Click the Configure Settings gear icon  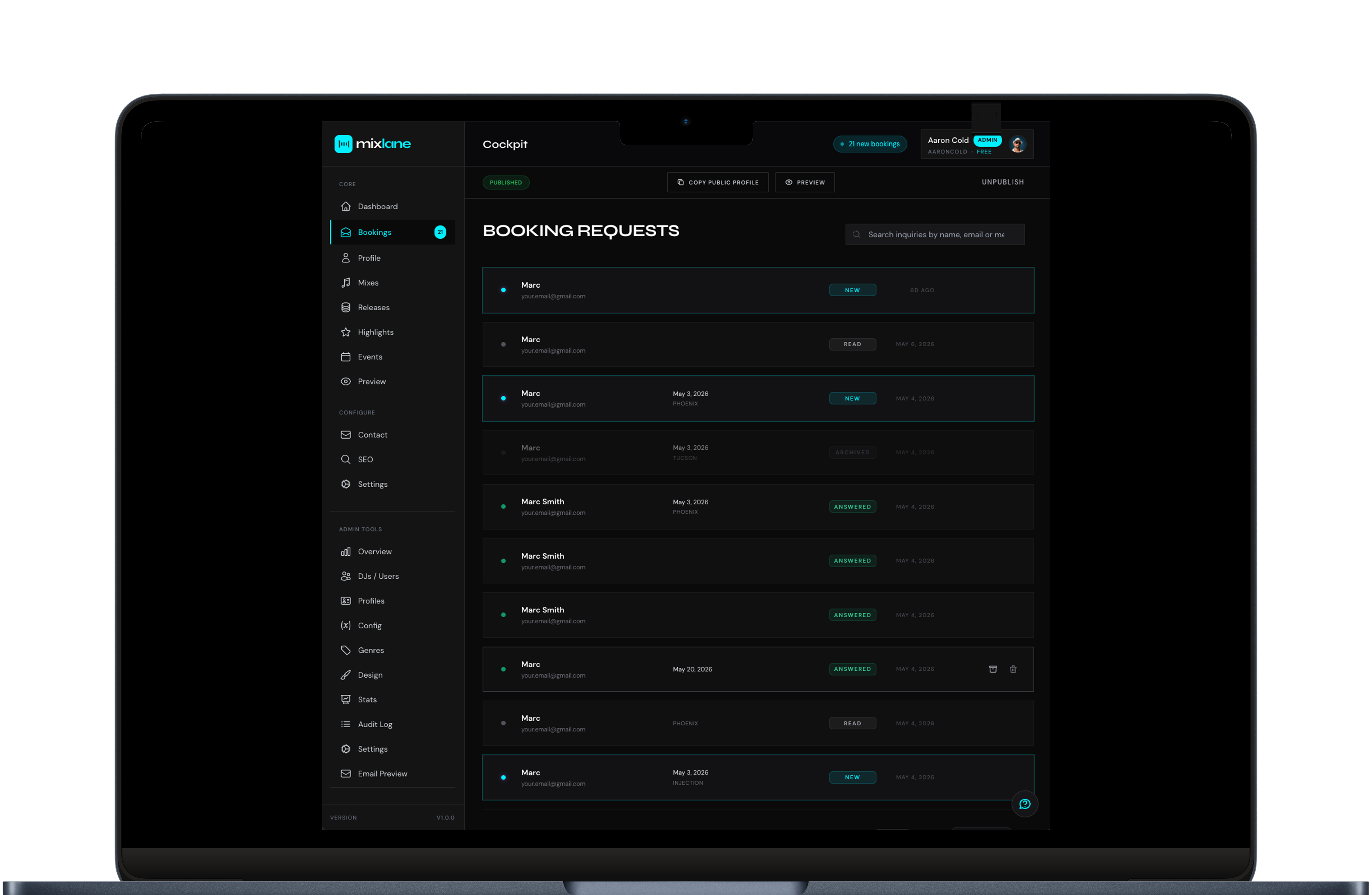pyautogui.click(x=346, y=485)
